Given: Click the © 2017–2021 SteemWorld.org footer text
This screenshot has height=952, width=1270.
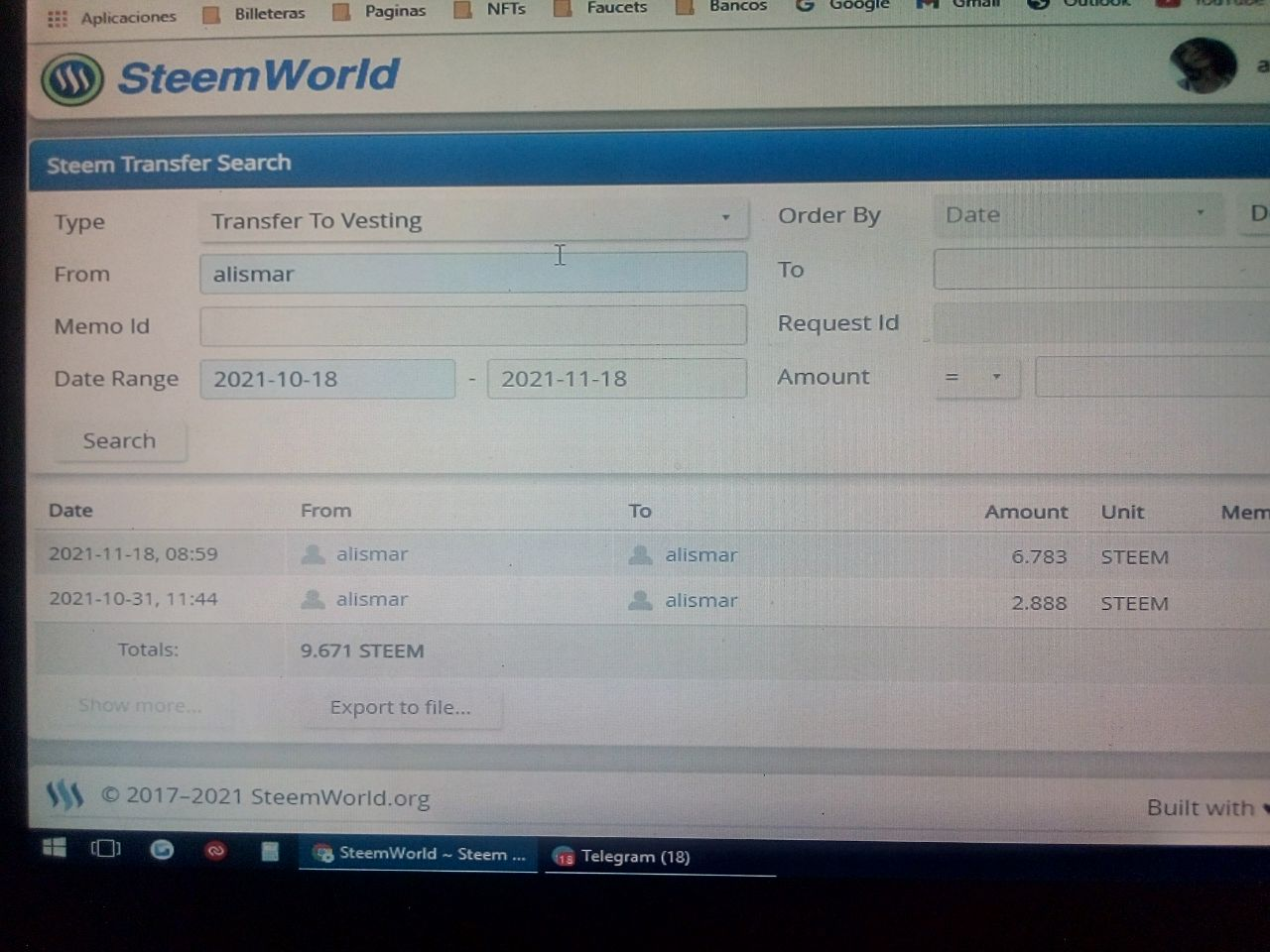Looking at the screenshot, I should [266, 797].
